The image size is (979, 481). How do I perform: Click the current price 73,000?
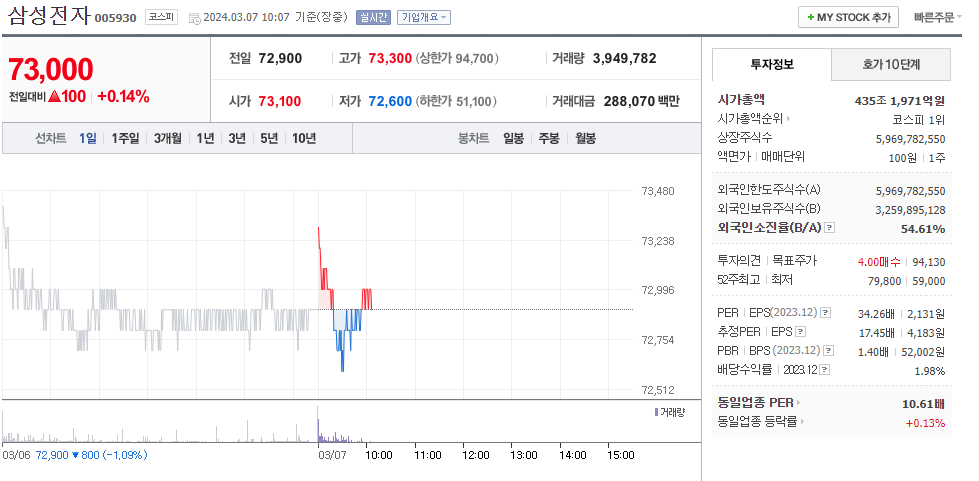[51, 69]
